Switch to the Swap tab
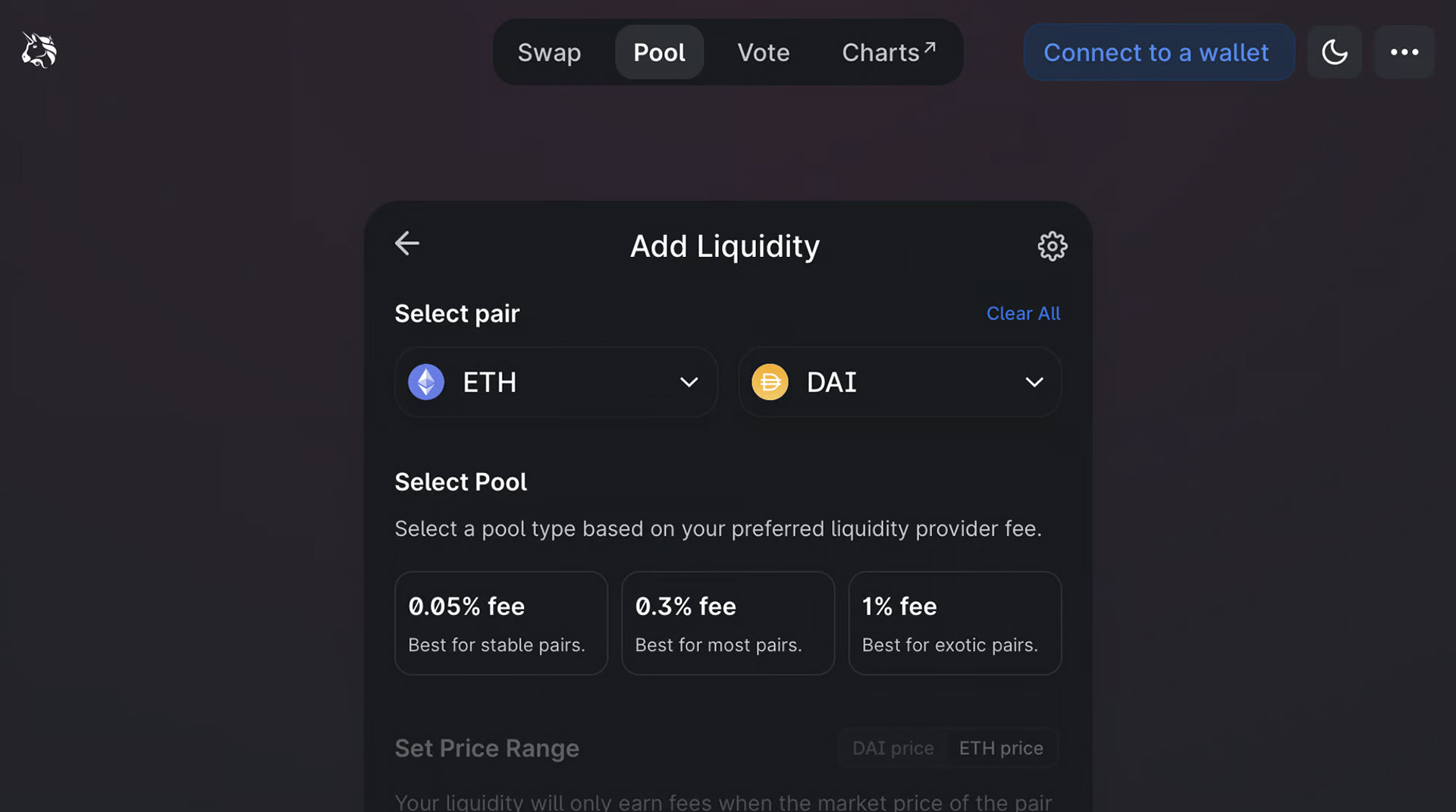The image size is (1456, 812). pyautogui.click(x=549, y=52)
